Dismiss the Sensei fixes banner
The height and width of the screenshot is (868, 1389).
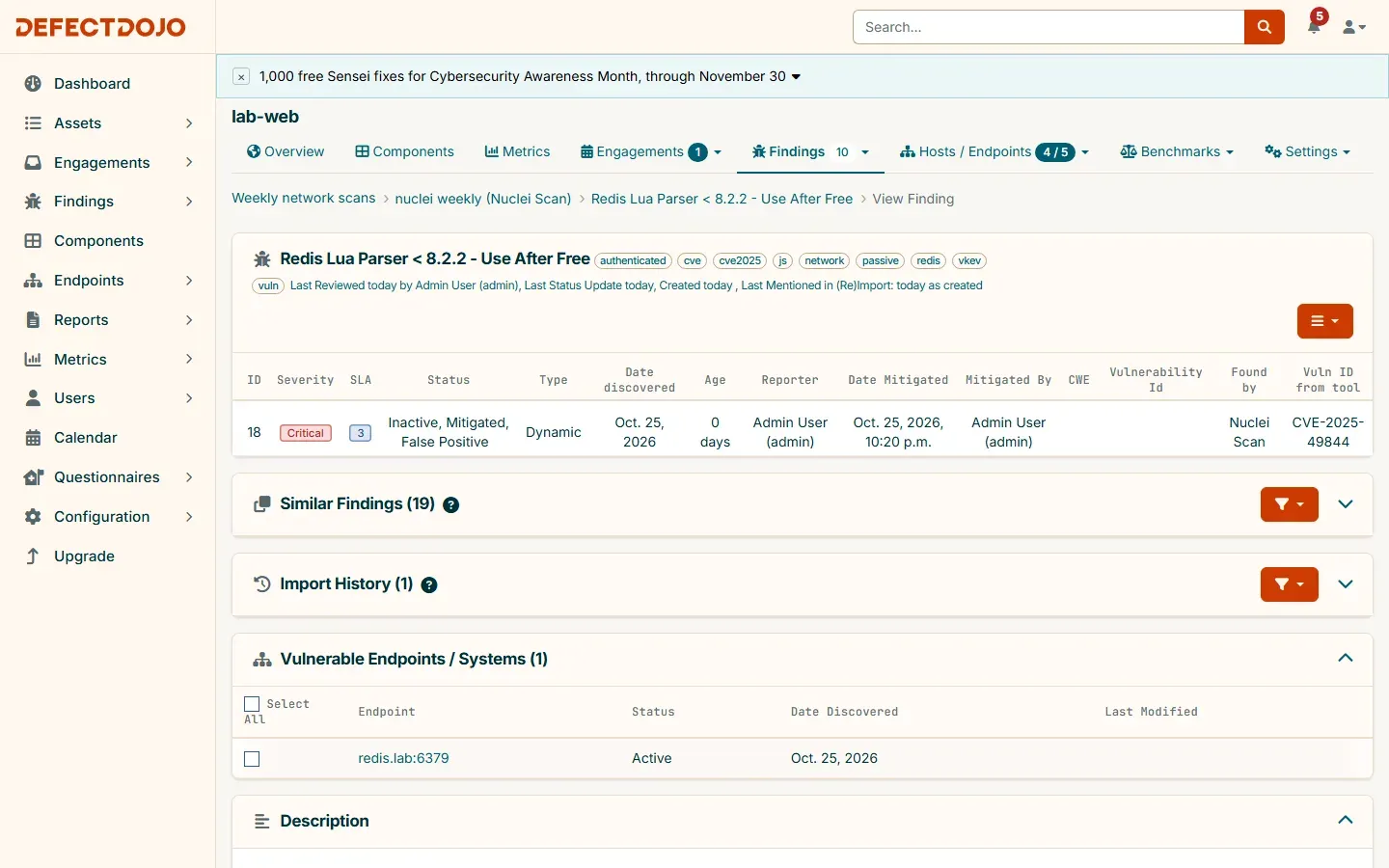click(x=241, y=77)
